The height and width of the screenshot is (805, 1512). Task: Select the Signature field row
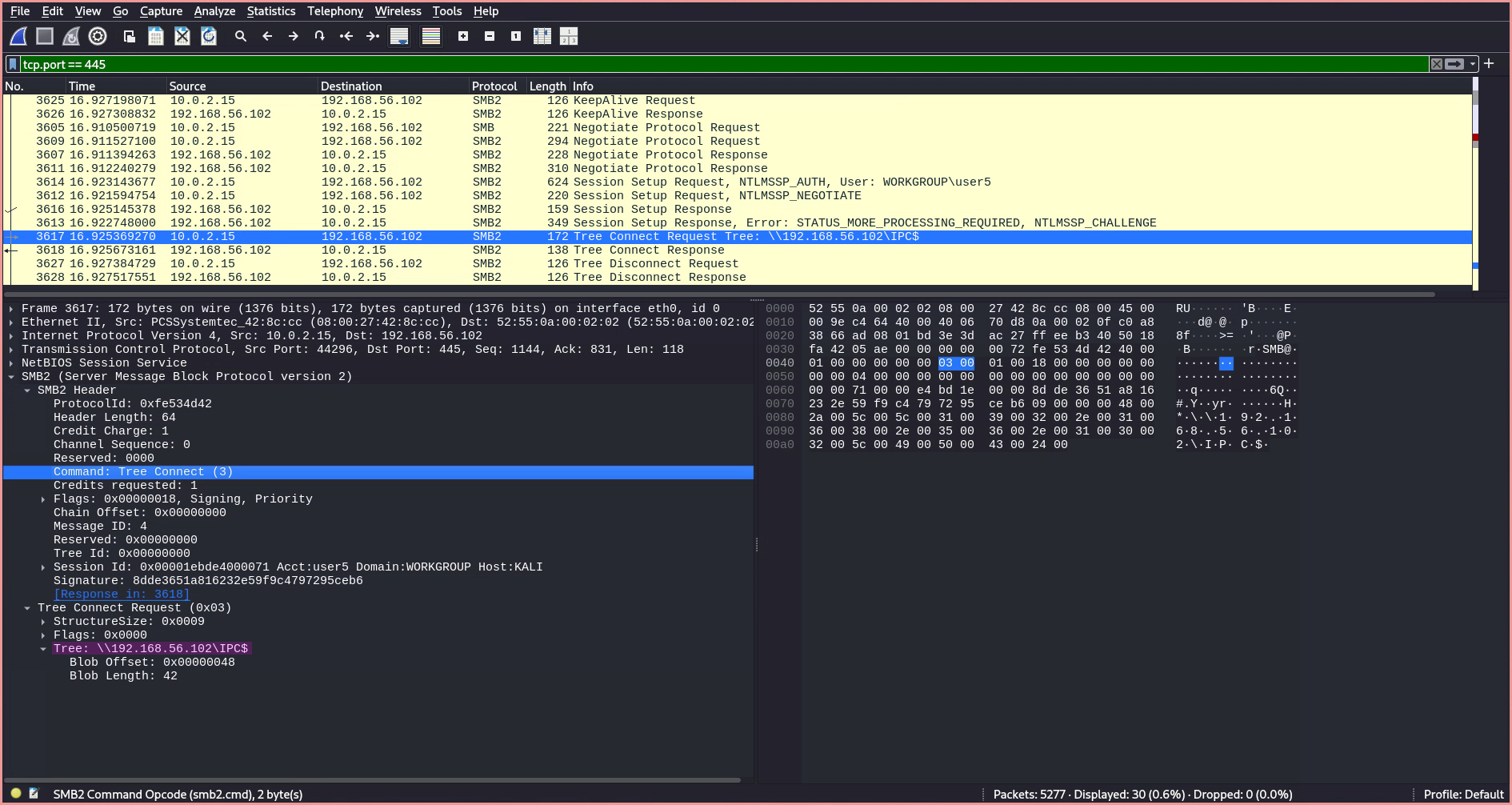coord(208,581)
